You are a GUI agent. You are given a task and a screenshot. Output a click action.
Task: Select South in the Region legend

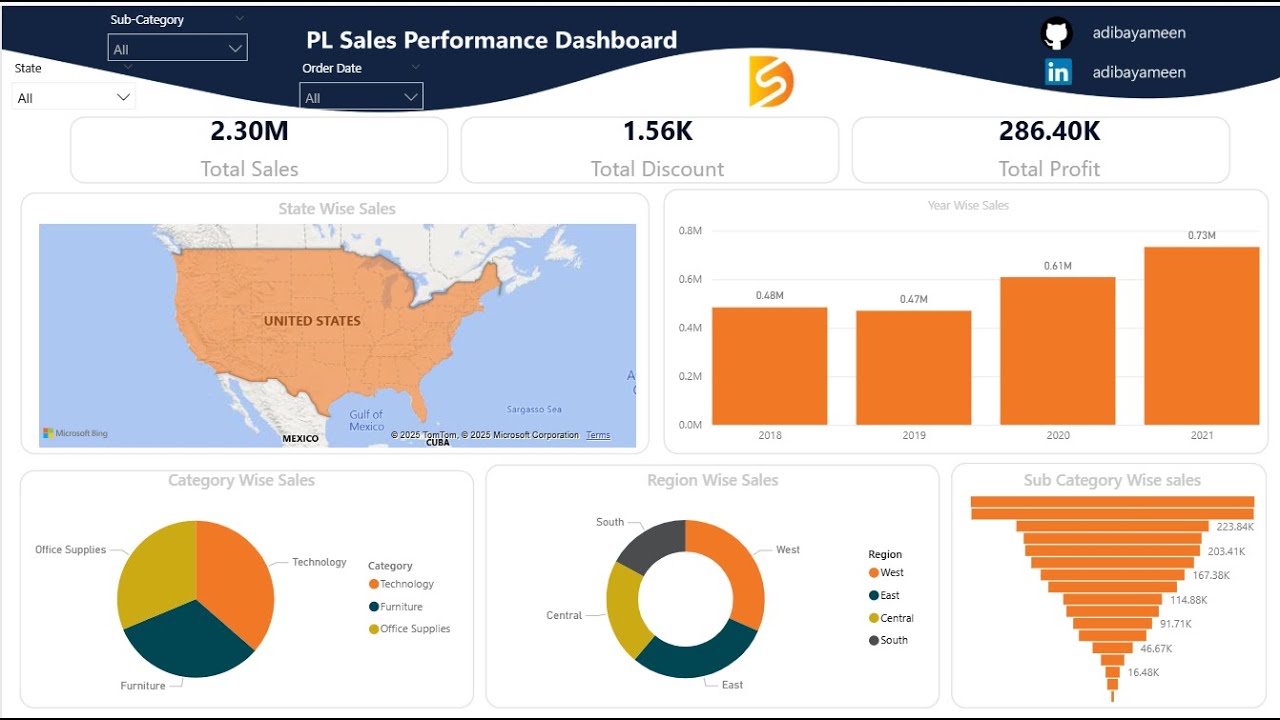pos(888,640)
